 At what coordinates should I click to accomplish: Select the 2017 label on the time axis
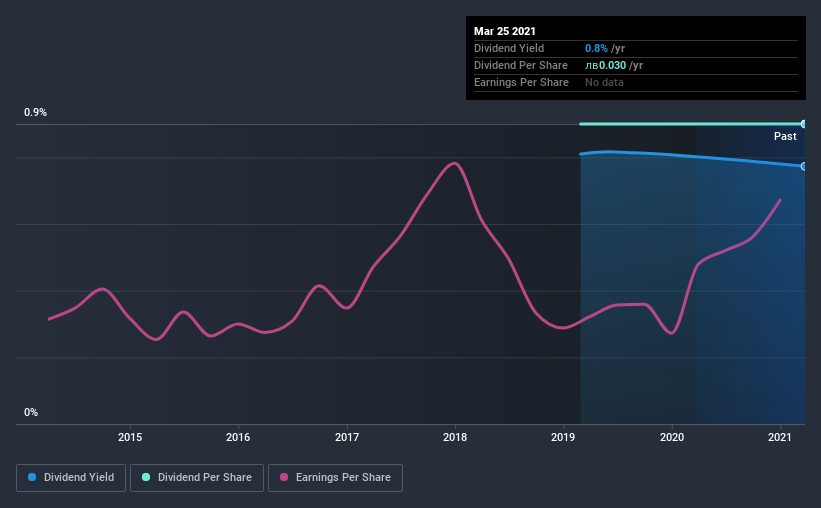click(x=347, y=437)
